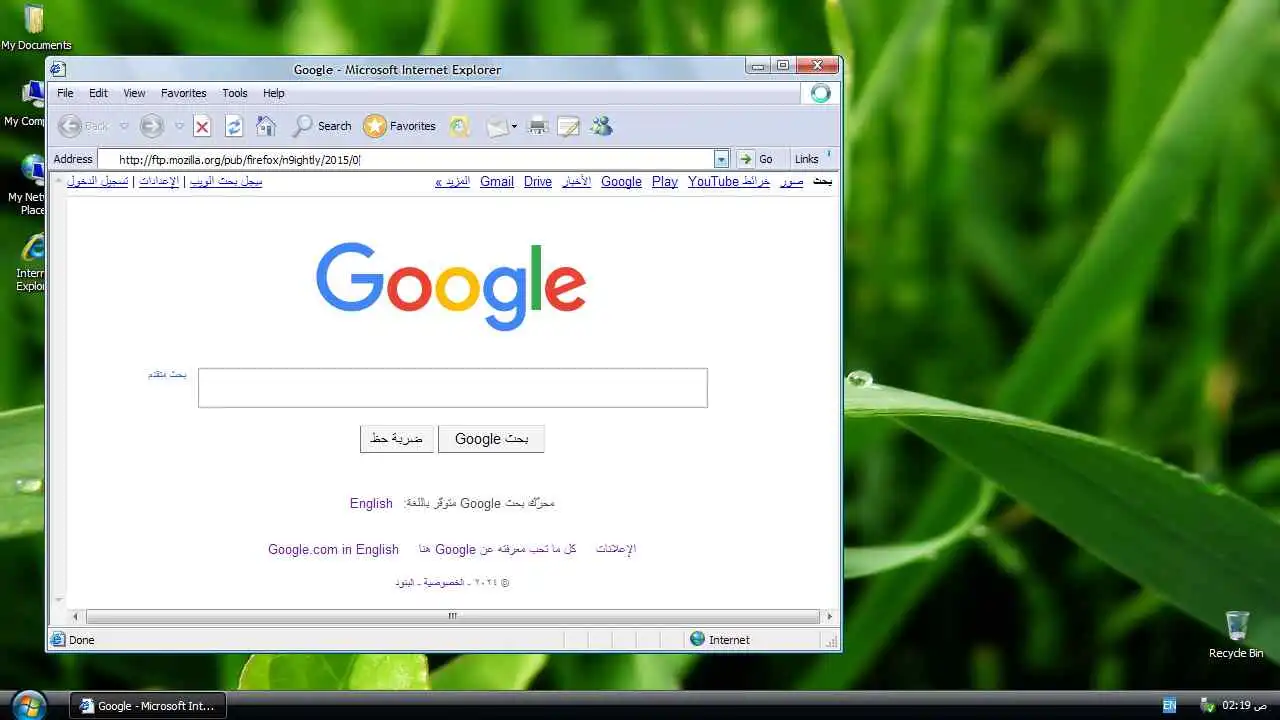1280x720 pixels.
Task: Expand the Mail button dropdown arrow
Action: point(514,126)
